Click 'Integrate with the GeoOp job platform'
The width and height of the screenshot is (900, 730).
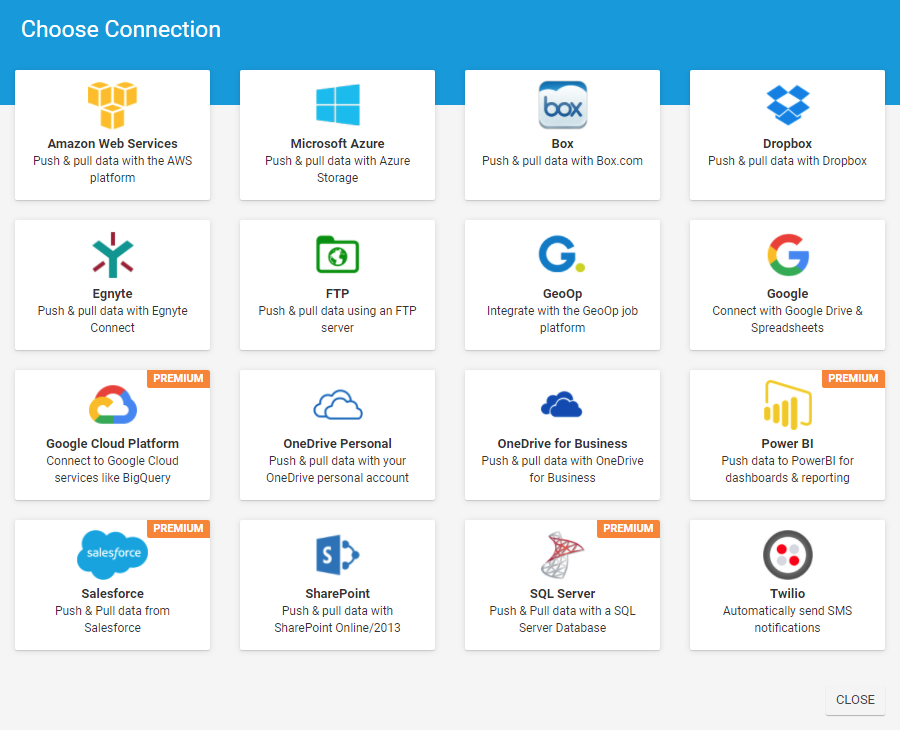pos(562,319)
